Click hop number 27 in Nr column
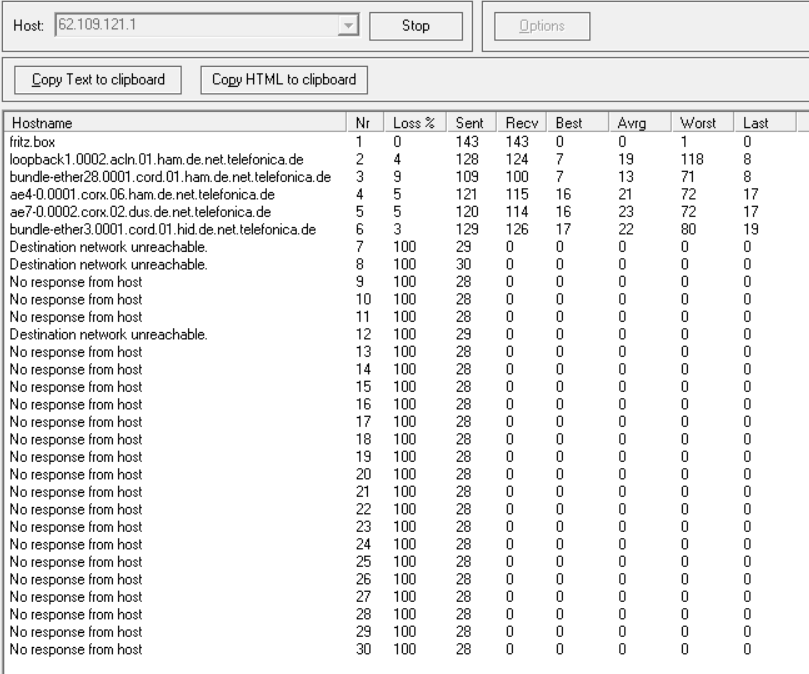 coord(363,597)
